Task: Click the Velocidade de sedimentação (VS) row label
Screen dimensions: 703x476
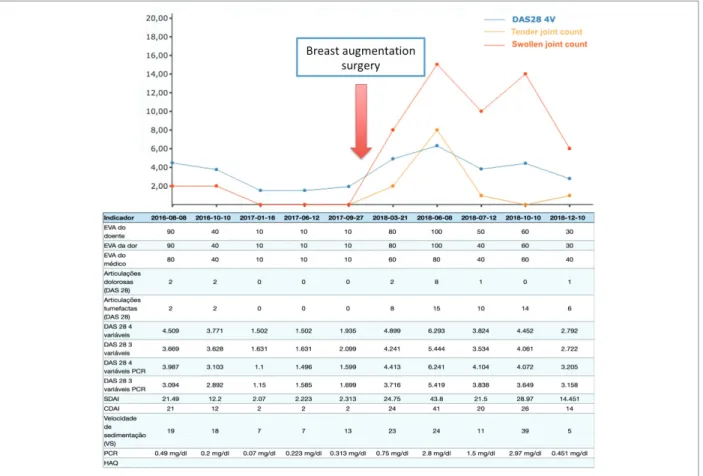Action: click(x=125, y=431)
